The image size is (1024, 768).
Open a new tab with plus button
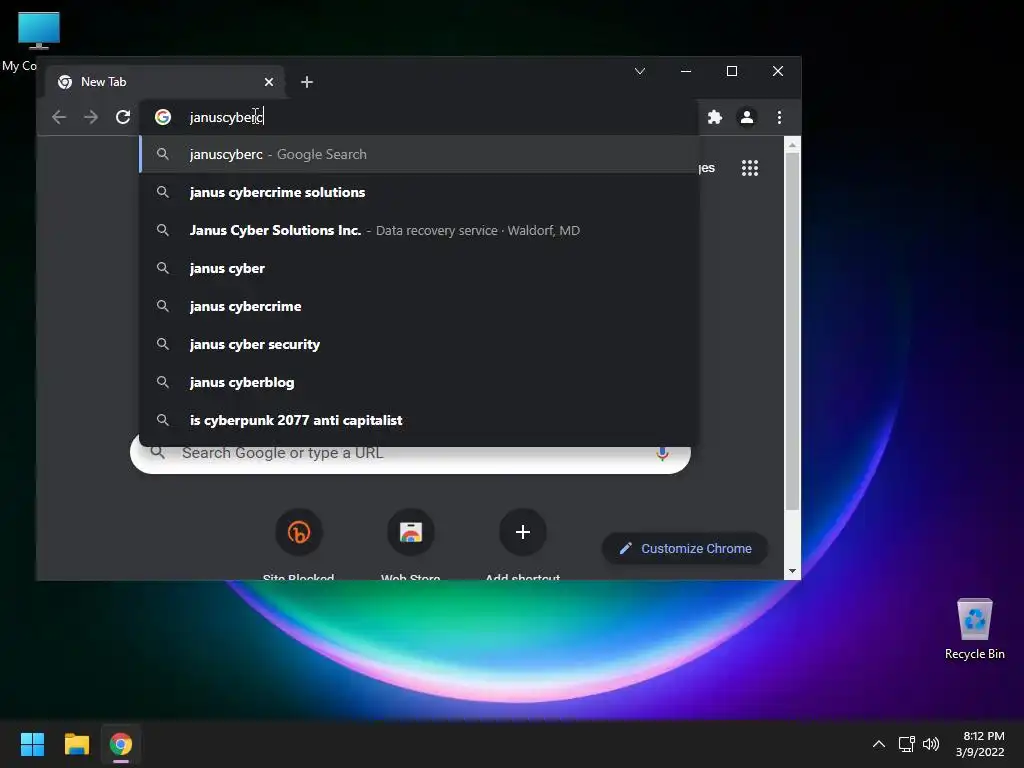306,82
